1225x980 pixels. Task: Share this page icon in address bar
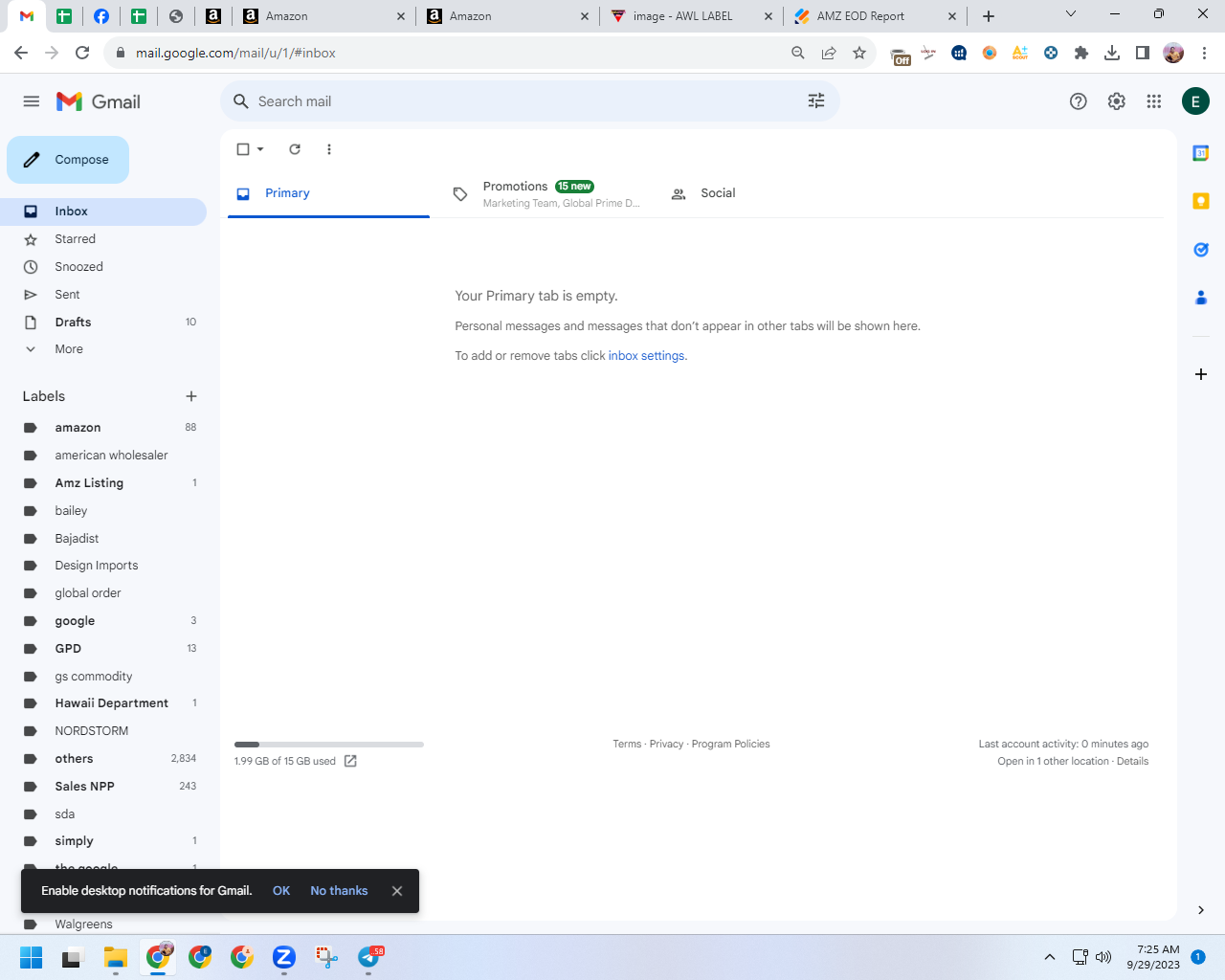click(x=829, y=53)
